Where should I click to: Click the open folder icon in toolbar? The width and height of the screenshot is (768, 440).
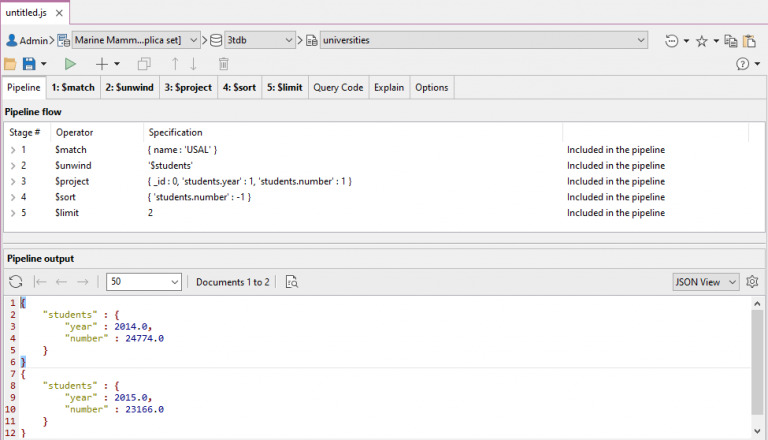coord(10,64)
